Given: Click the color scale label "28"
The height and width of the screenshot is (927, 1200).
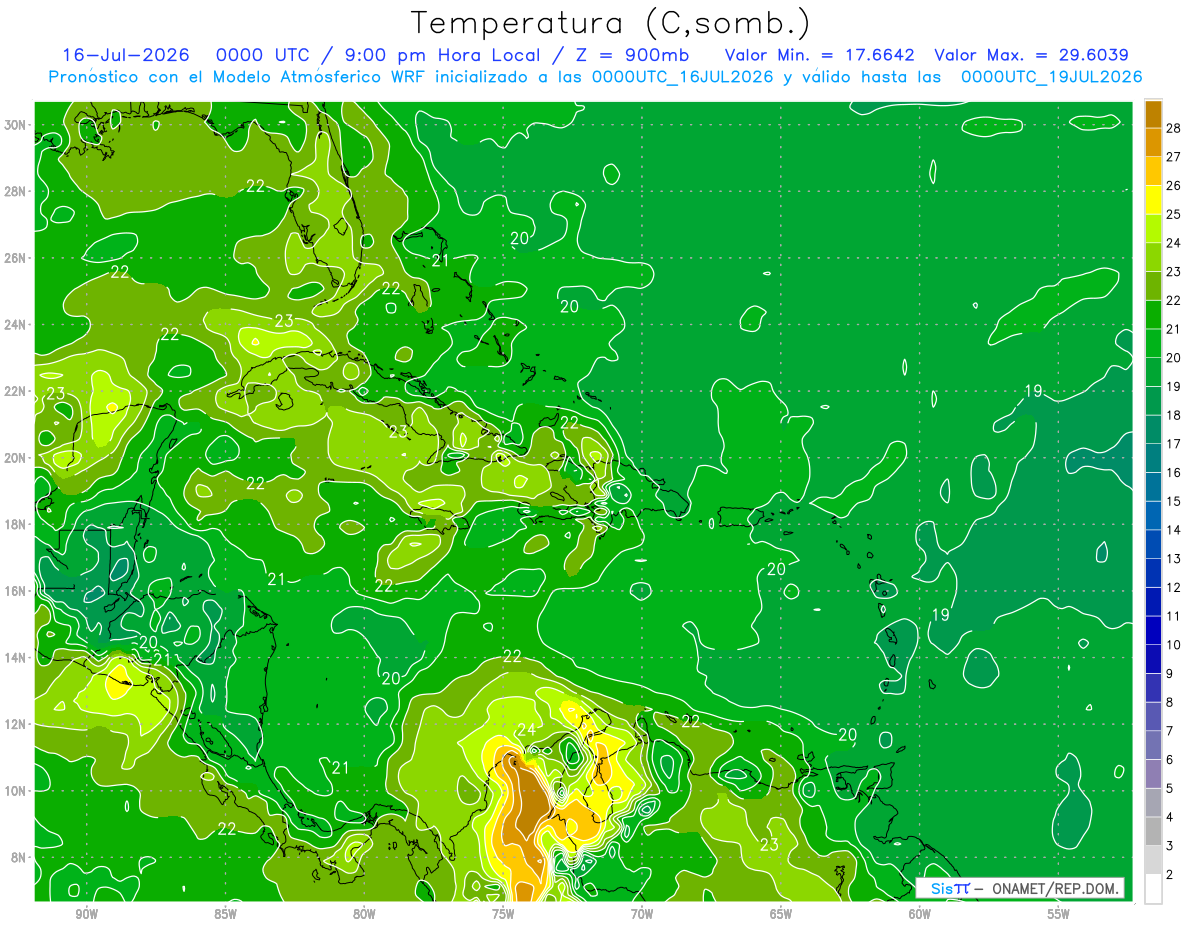Looking at the screenshot, I should pos(1173,128).
